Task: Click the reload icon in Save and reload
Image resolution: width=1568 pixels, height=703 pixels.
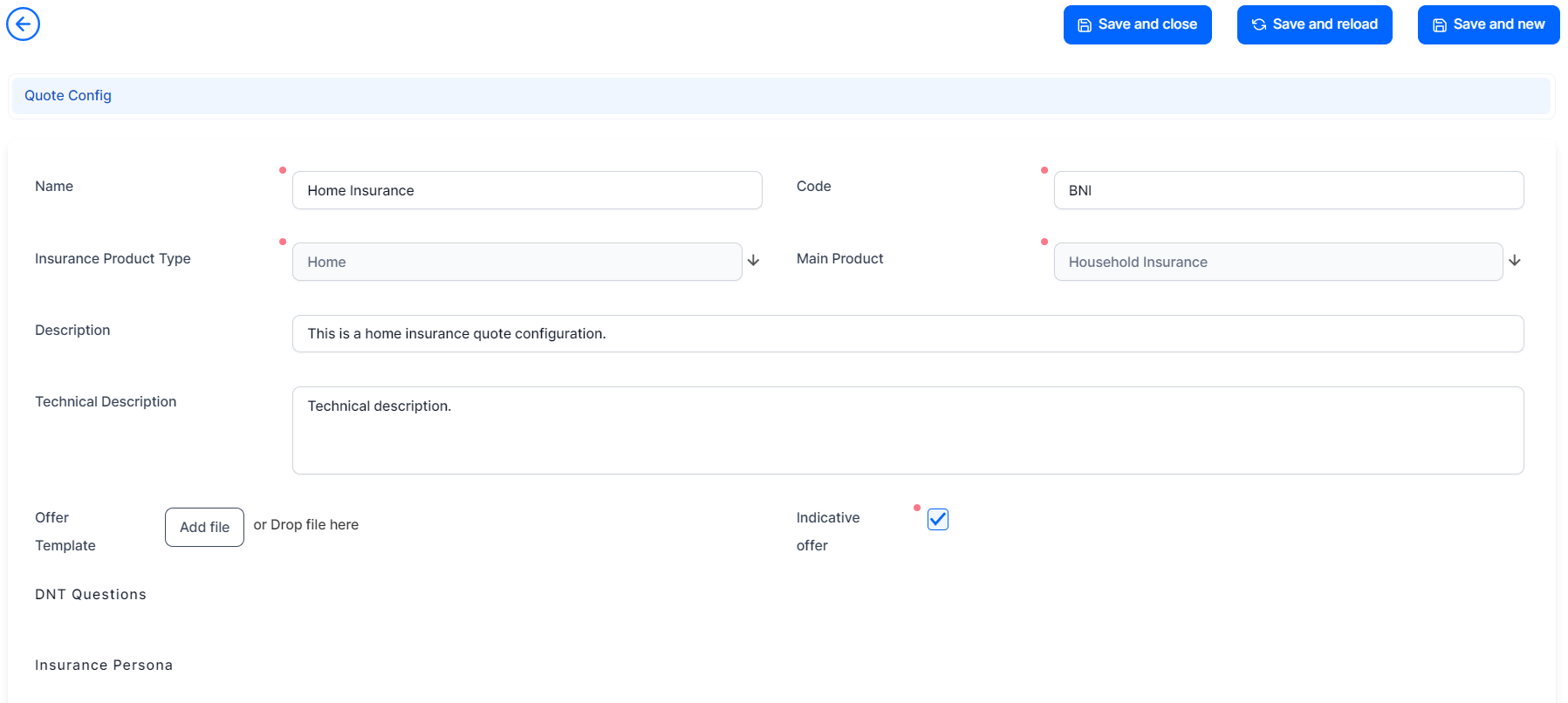Action: [1259, 25]
